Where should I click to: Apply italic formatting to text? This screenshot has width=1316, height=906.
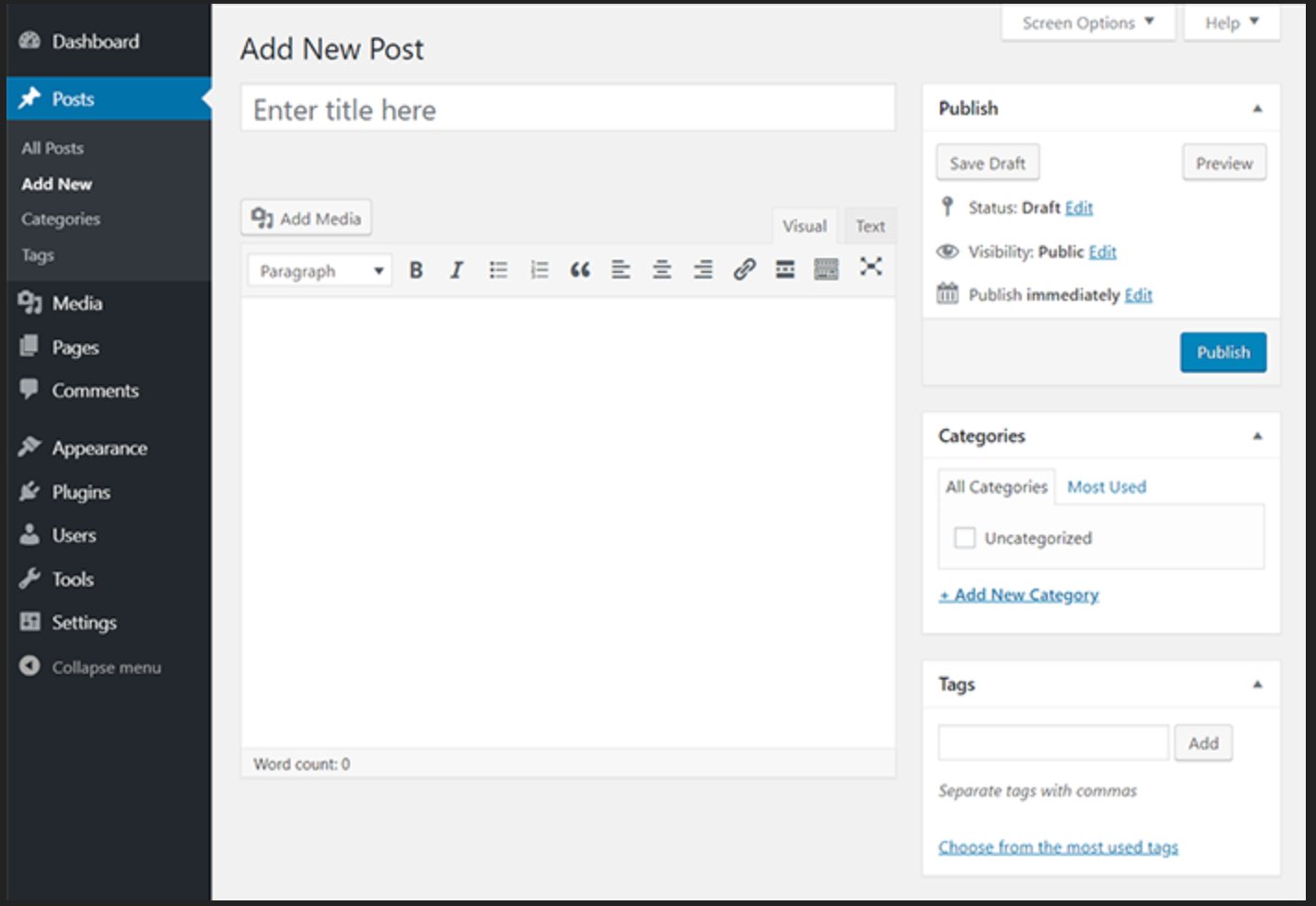point(457,270)
